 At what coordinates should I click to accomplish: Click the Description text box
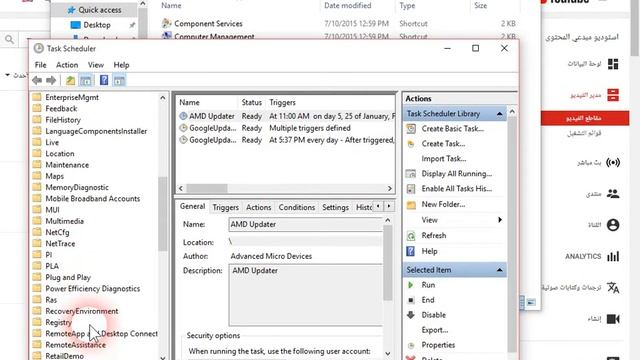[x=305, y=295]
